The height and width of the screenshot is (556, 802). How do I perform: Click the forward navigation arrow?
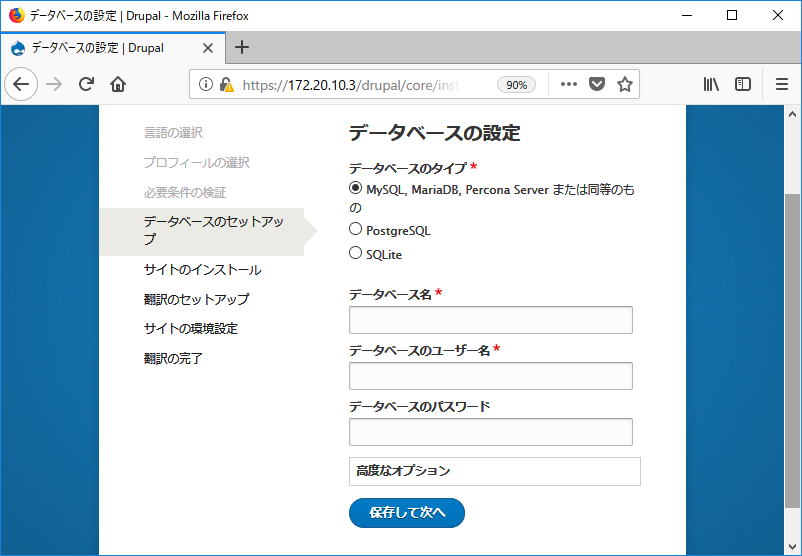tap(54, 84)
